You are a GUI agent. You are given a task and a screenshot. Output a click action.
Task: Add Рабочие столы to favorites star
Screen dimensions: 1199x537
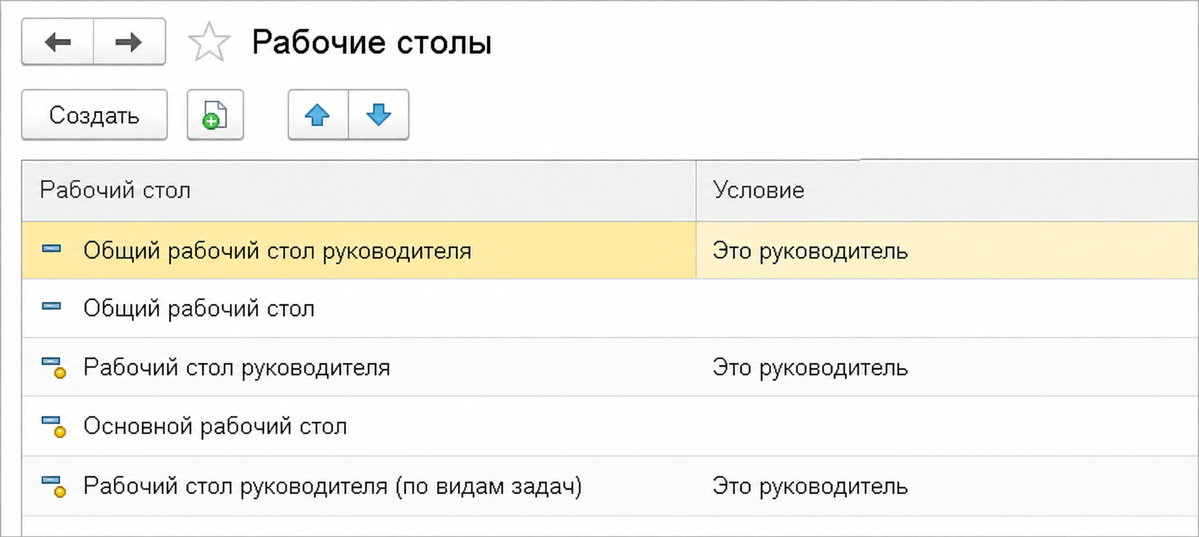(209, 43)
